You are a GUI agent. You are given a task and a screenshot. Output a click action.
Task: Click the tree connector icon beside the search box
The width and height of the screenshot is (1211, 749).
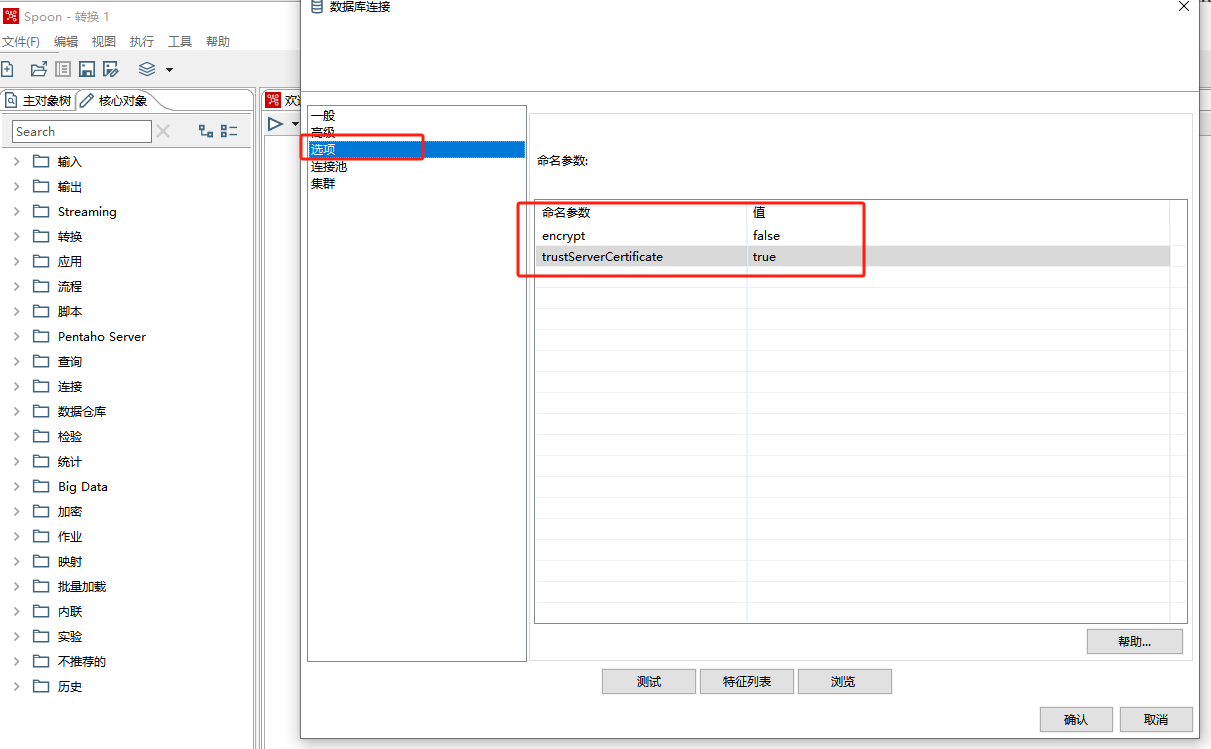point(206,131)
